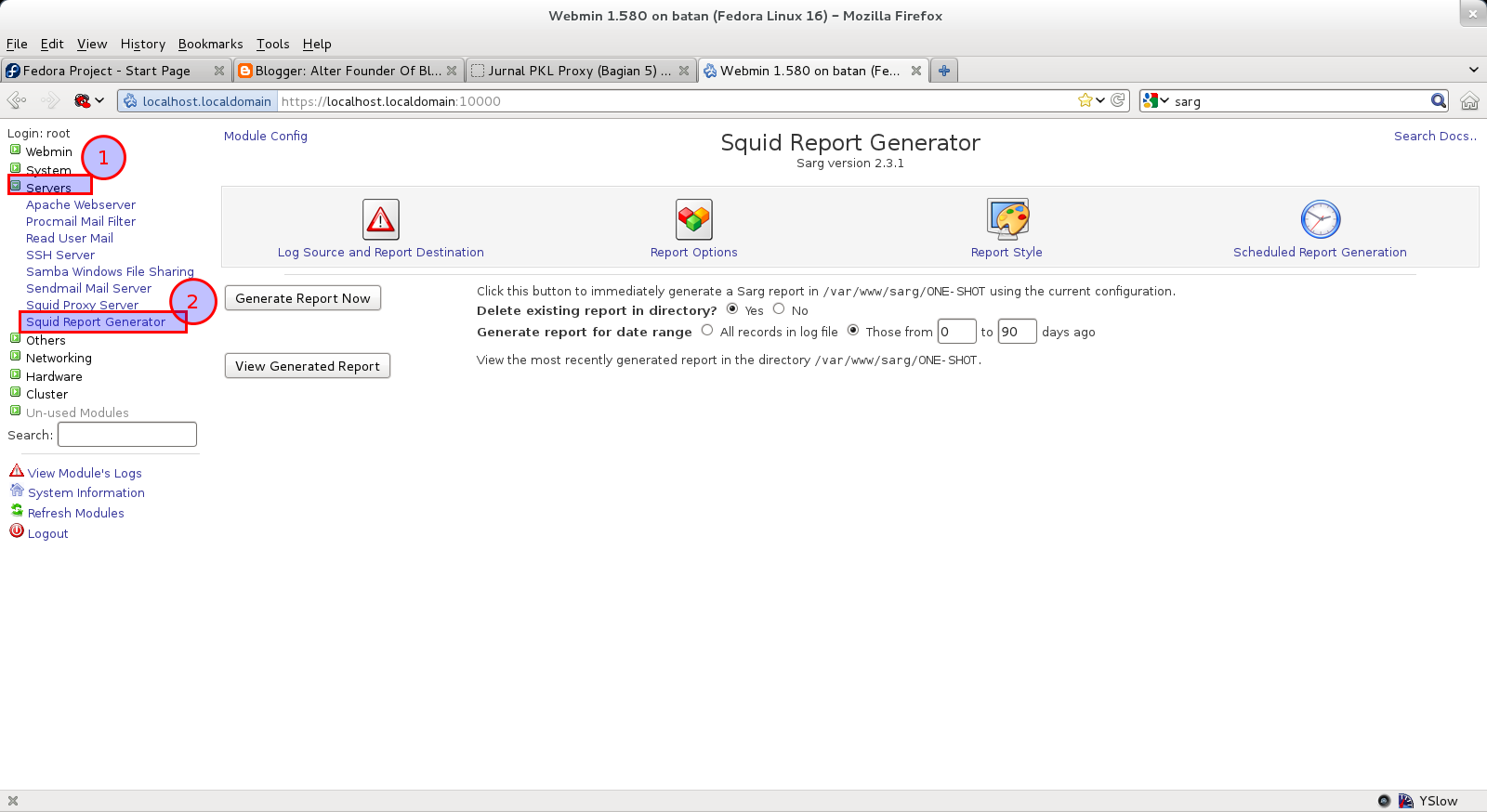Click the 'to' days field showing 90
This screenshot has height=812, width=1487.
pos(1017,332)
